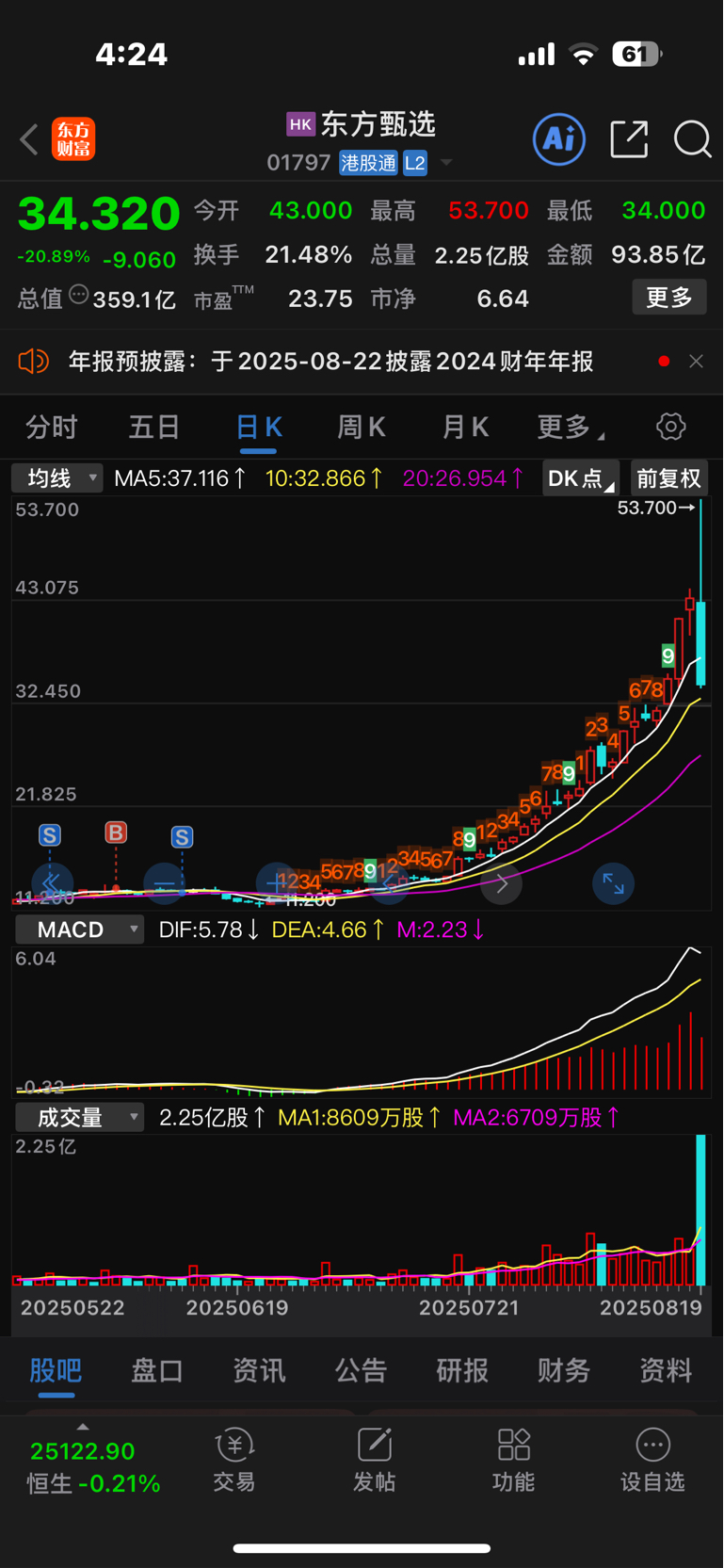Select the 日K chart tab

tap(258, 428)
